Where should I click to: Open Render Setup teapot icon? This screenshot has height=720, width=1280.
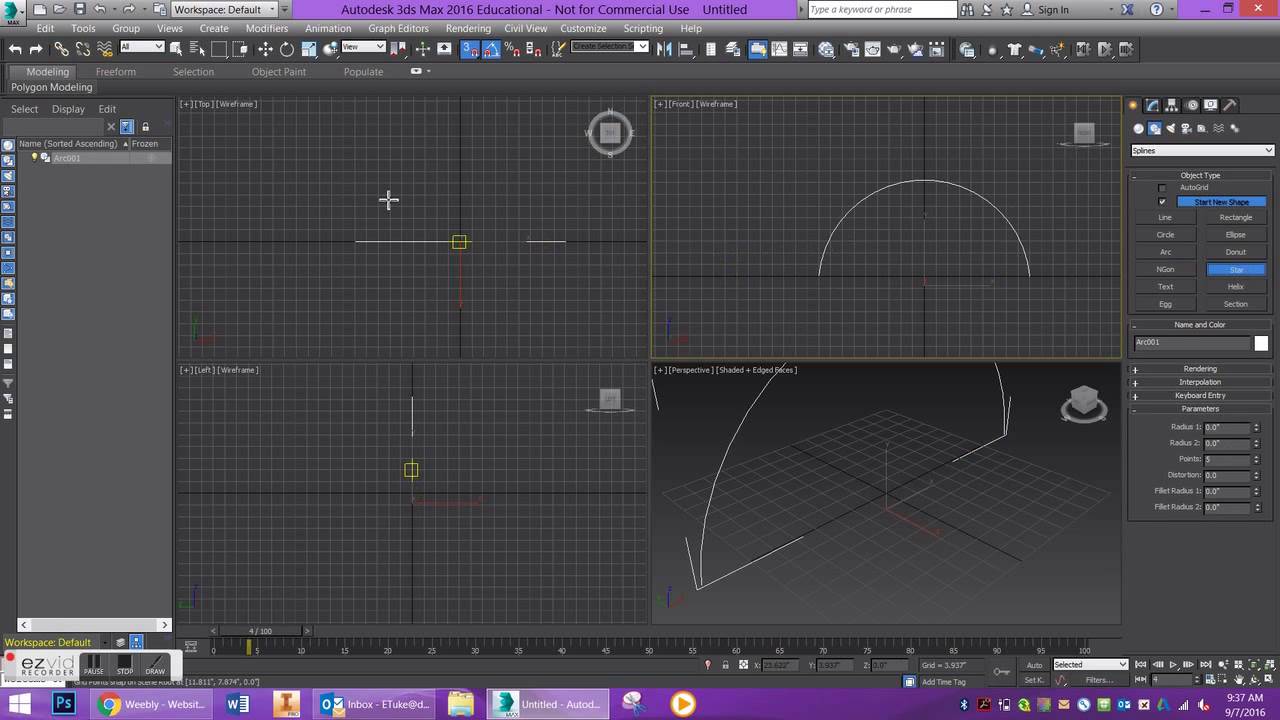coord(850,49)
